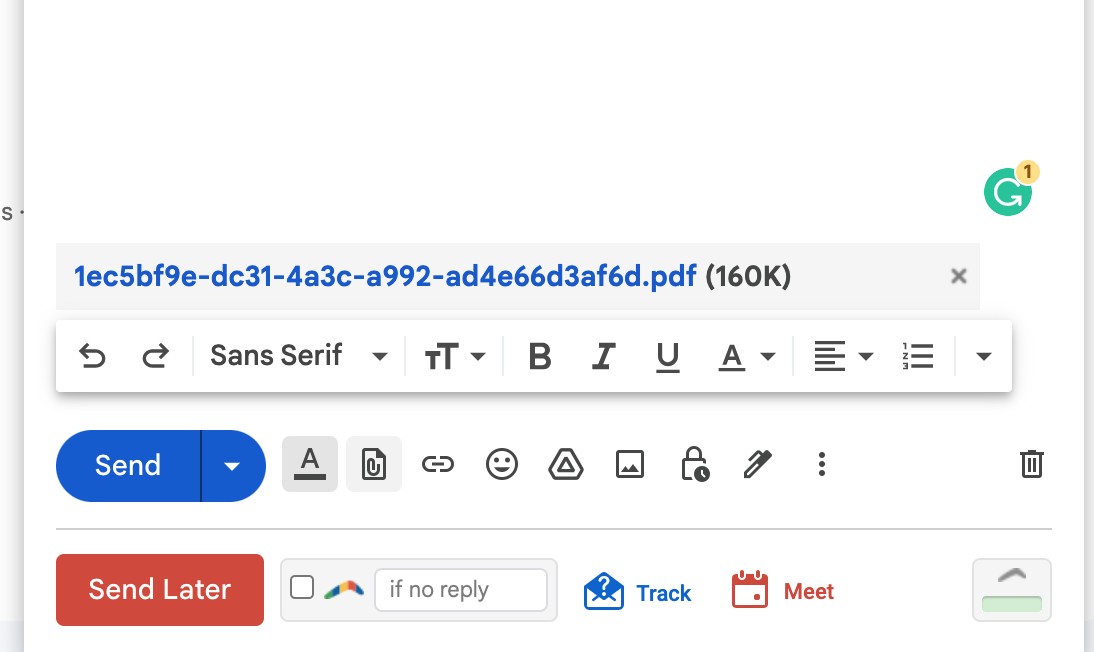
Task: Attach files with the paperclip icon
Action: click(374, 464)
